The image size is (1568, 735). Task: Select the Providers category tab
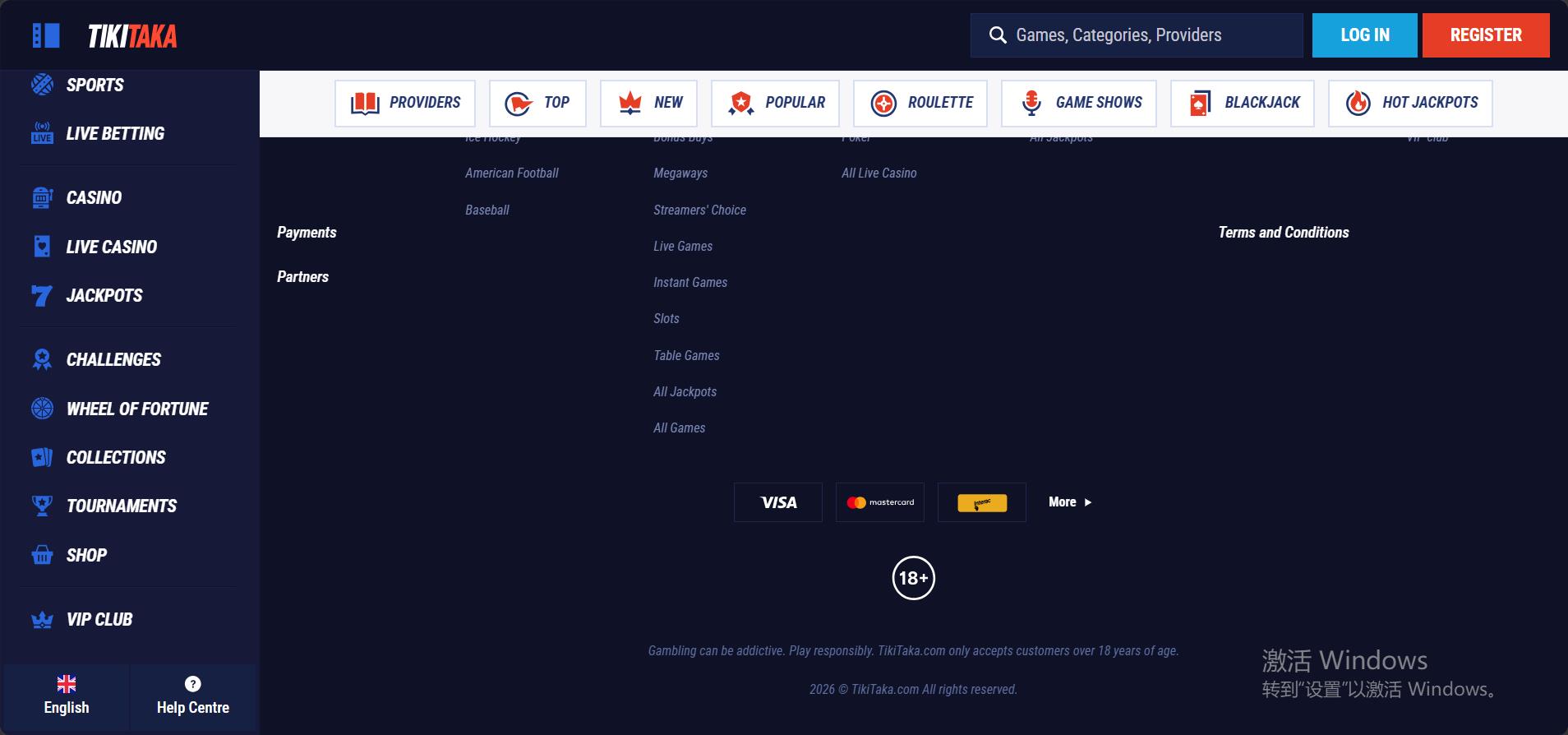[405, 103]
